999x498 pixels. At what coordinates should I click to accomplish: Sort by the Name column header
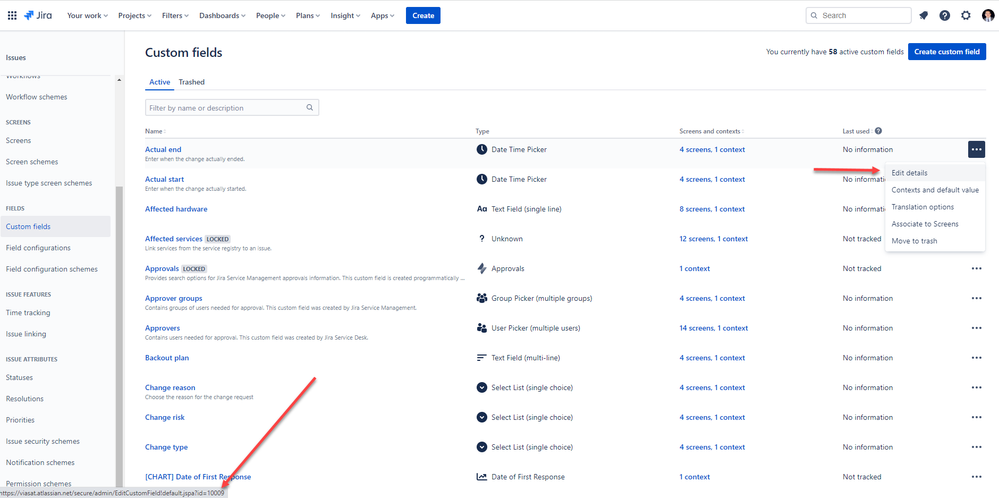[155, 131]
